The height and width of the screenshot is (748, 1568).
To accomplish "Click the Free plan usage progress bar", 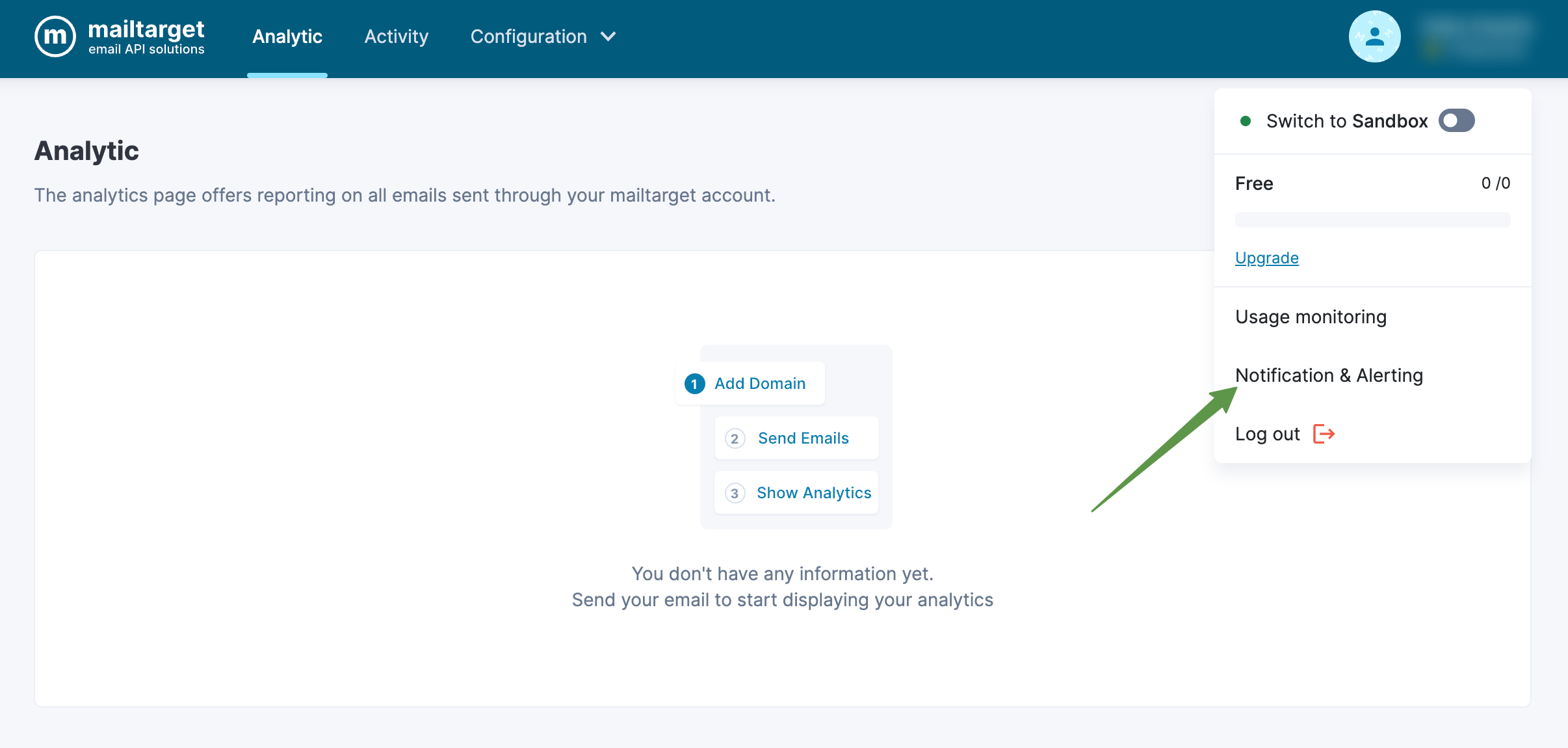I will pyautogui.click(x=1372, y=220).
